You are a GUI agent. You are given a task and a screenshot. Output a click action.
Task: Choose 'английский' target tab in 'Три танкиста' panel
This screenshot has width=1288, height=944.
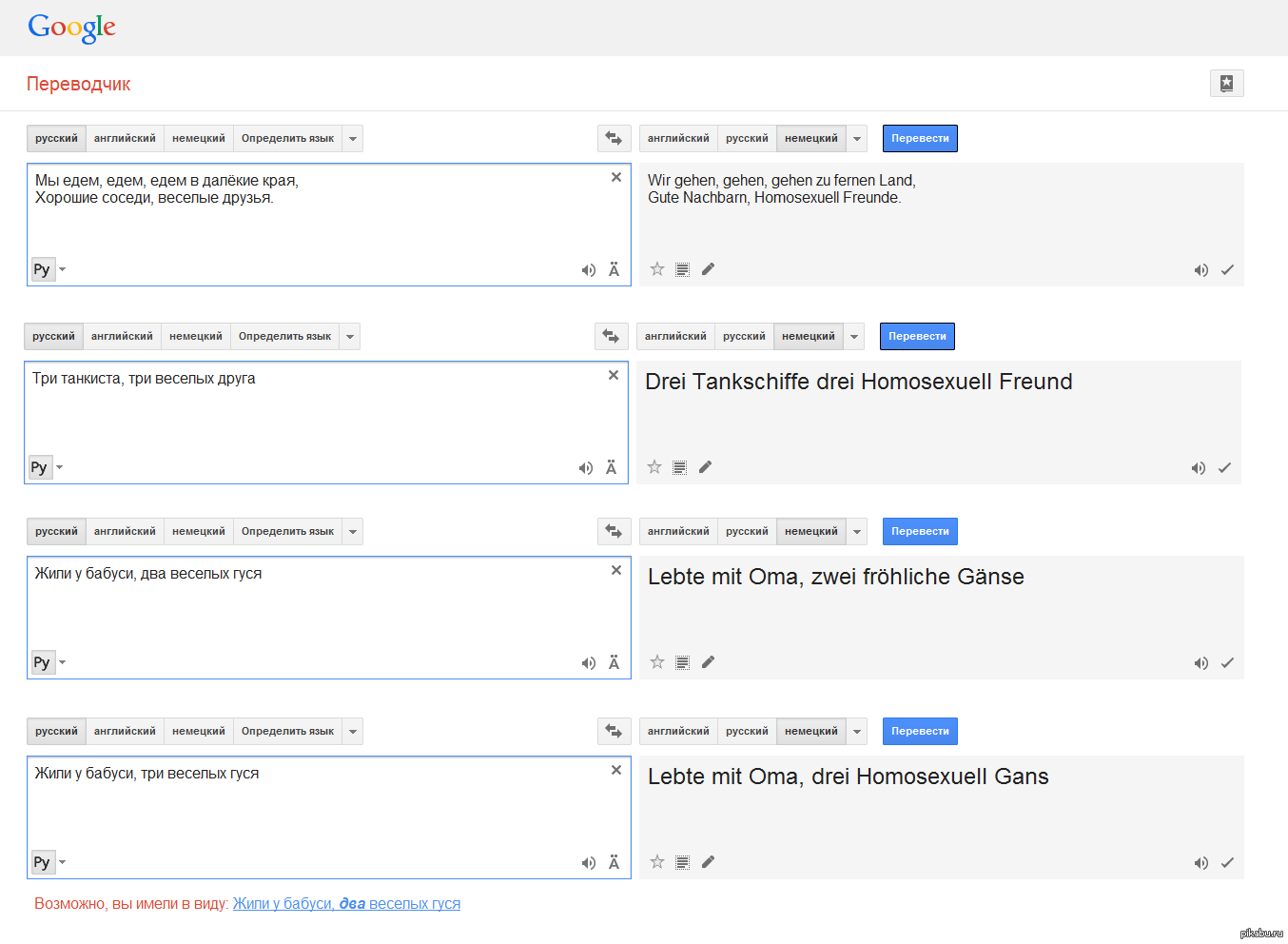click(675, 337)
